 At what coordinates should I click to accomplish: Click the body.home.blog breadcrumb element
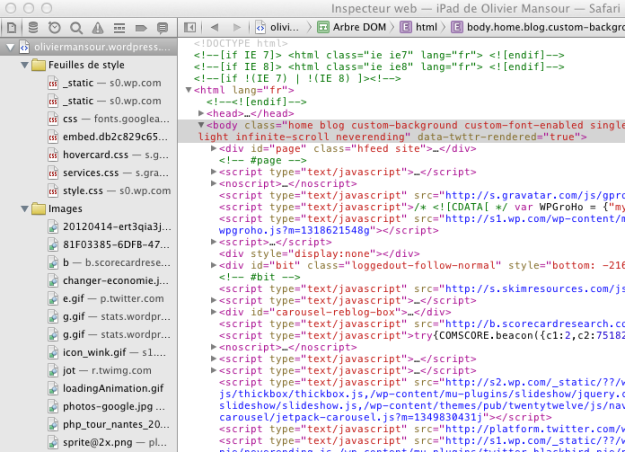538,27
